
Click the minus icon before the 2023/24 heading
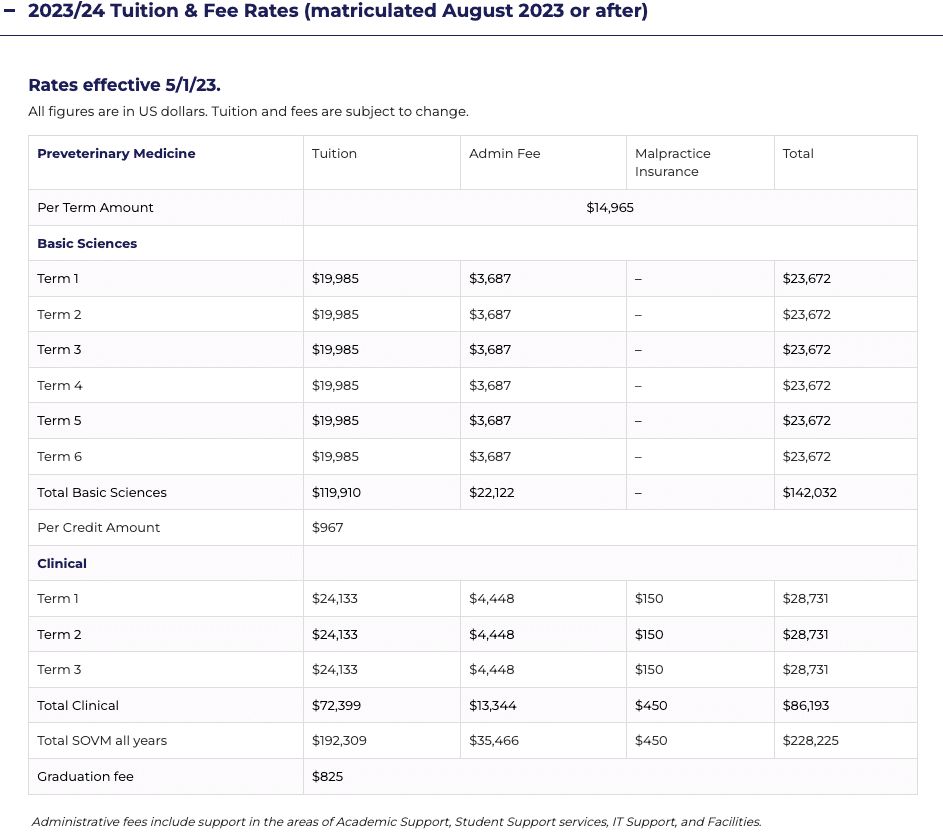point(10,12)
